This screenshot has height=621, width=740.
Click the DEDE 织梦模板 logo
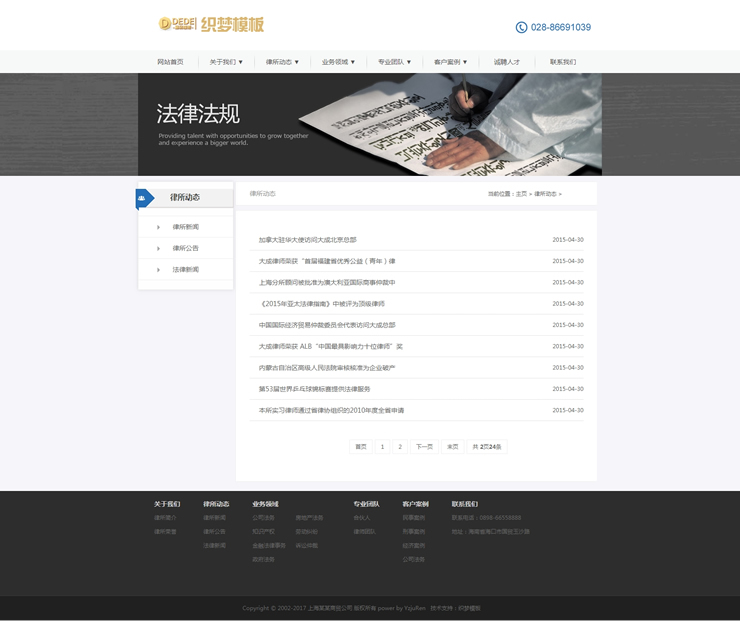211,24
